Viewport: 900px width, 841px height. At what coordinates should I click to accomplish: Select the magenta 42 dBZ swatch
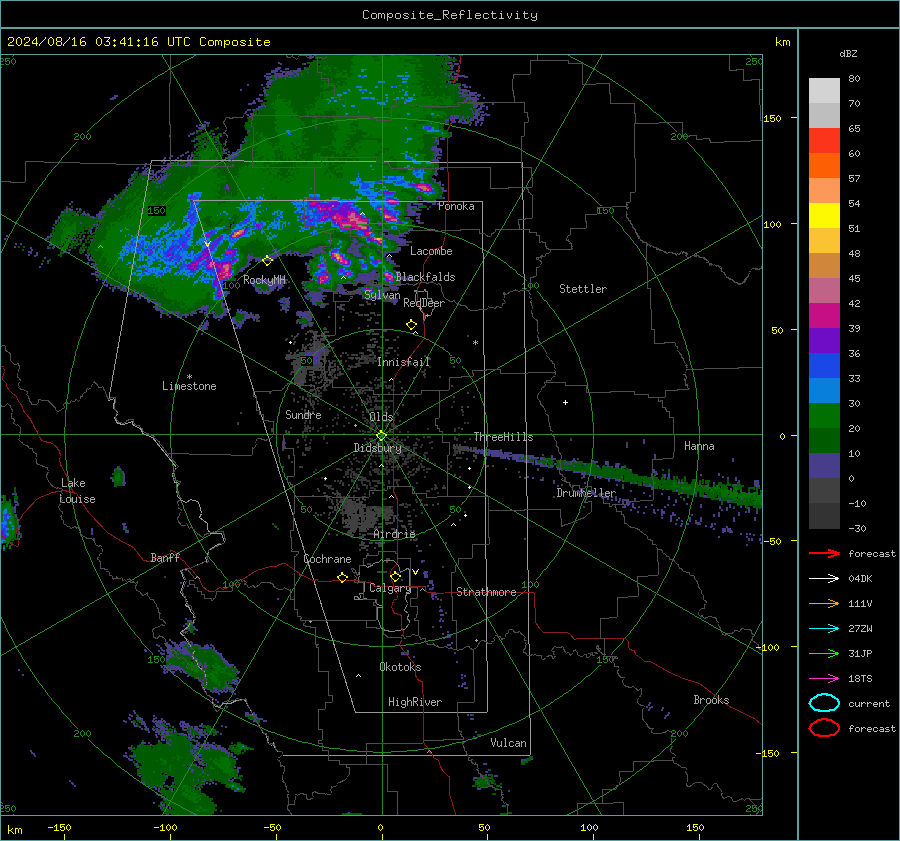pos(824,315)
